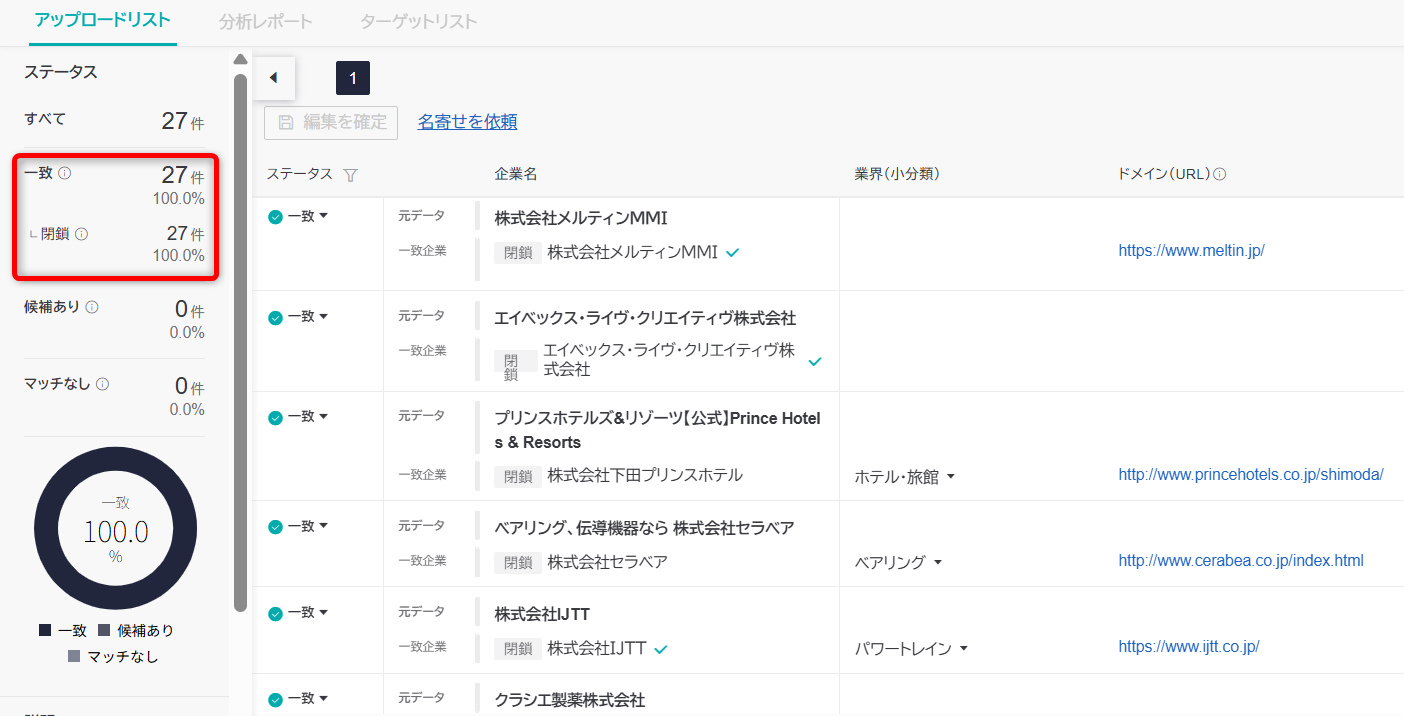Screen dimensions: 1404x716
Task: Click info icon next to 一致 in sidebar
Action: pyautogui.click(x=65, y=173)
